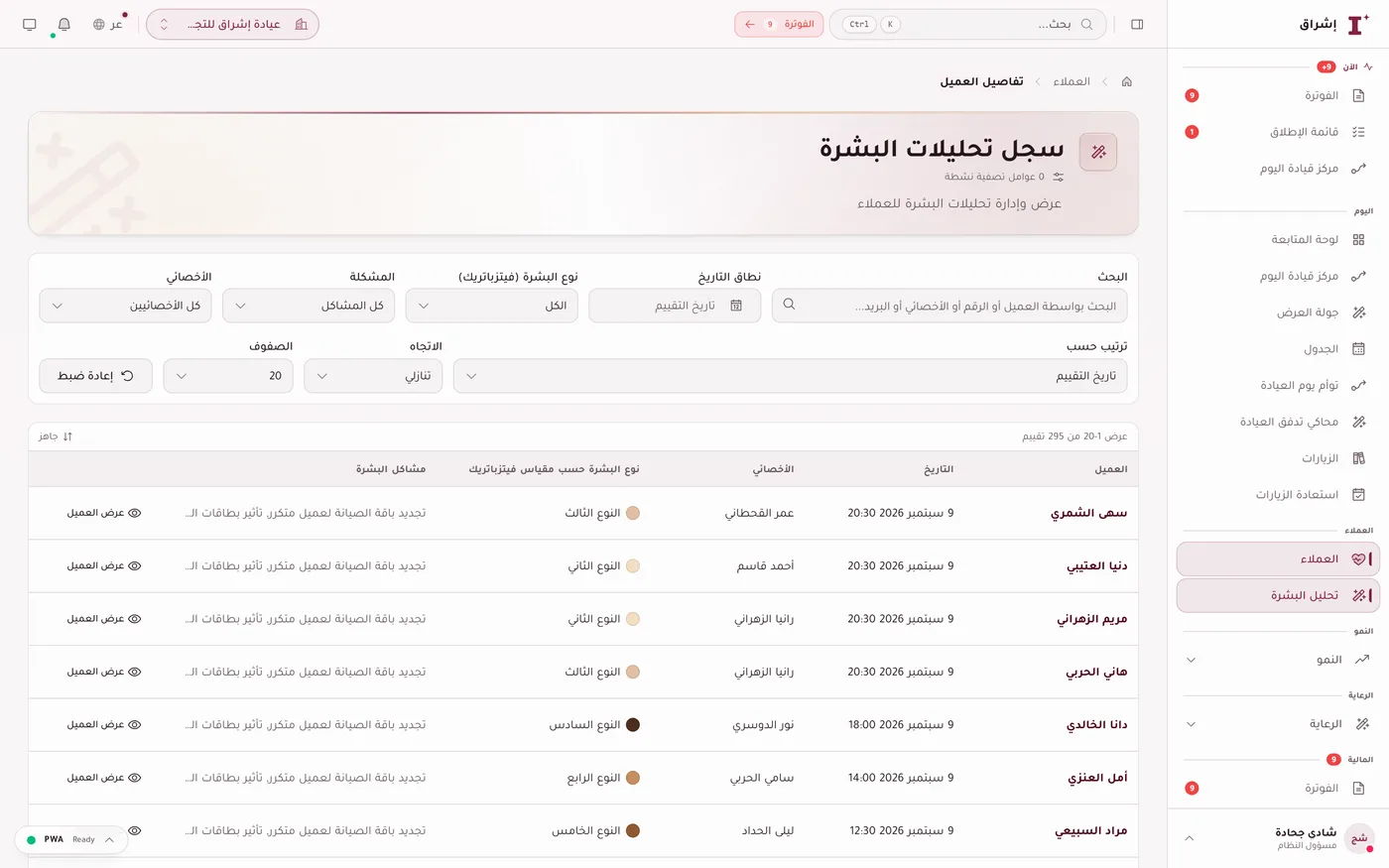Toggle the sidebar panel icon in top bar
The image size is (1389, 868).
pyautogui.click(x=1137, y=24)
